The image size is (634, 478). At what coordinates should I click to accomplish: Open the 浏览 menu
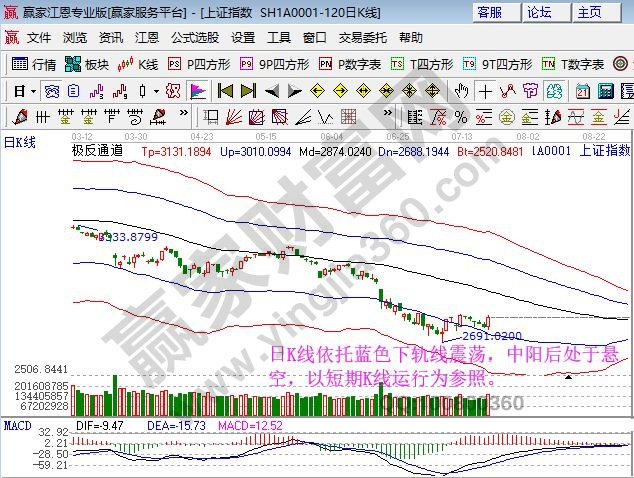click(75, 38)
